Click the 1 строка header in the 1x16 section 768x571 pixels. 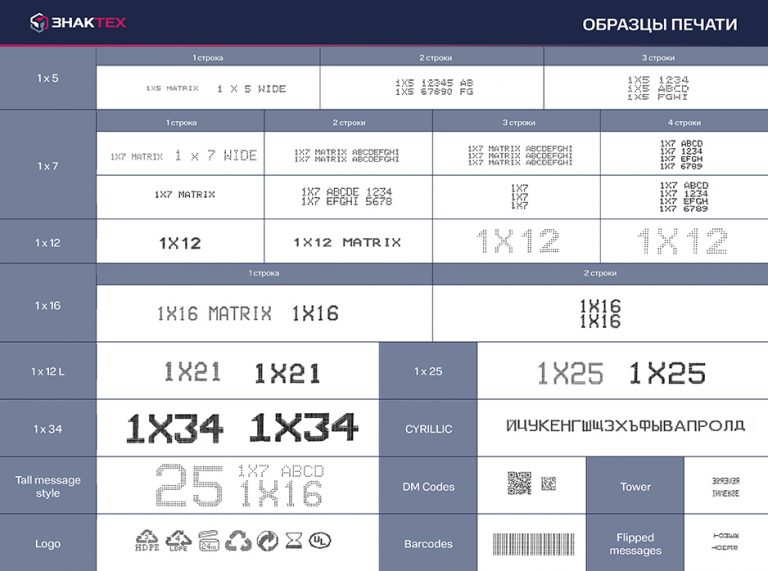click(264, 273)
